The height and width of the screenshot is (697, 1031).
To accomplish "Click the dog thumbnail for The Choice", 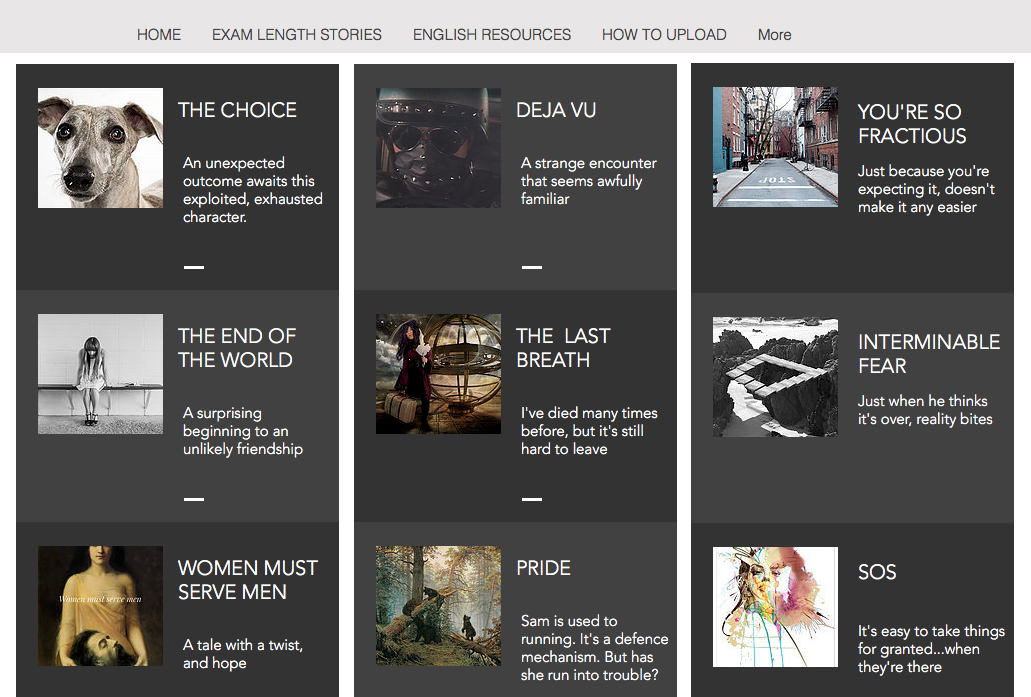I will click(x=101, y=148).
